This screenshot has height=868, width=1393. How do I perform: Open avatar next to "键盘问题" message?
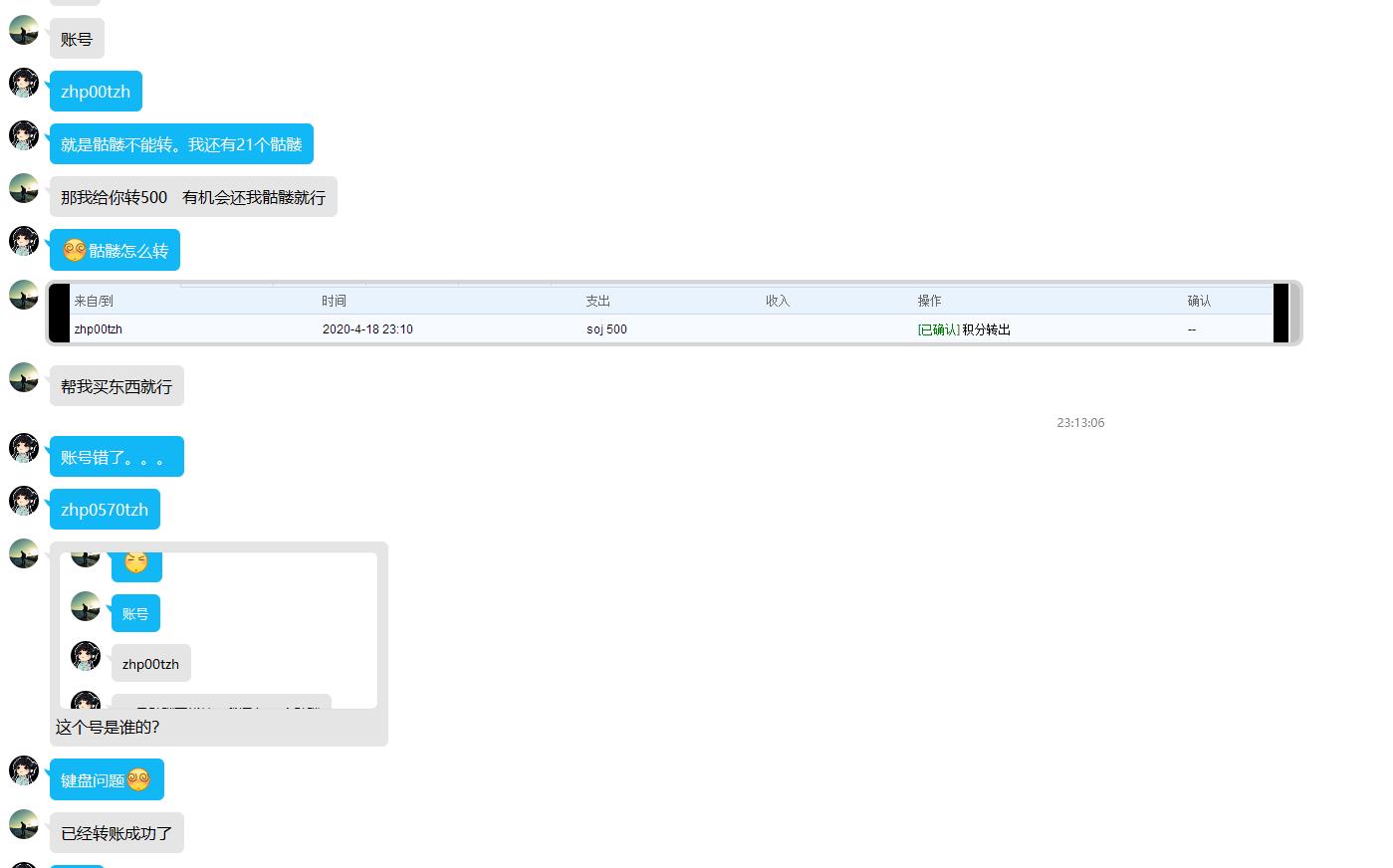[x=24, y=770]
